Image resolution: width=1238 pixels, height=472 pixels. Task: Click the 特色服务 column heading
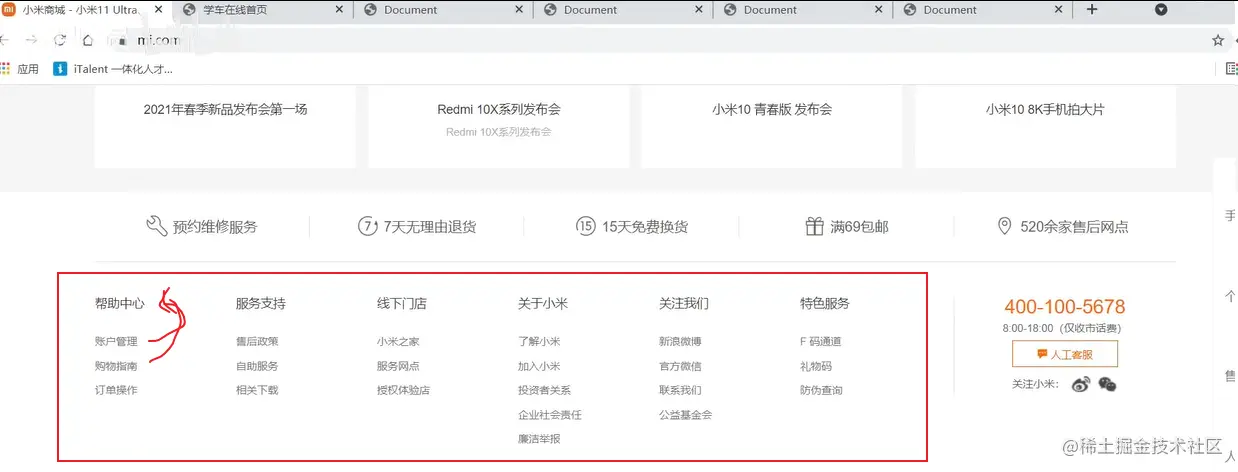pos(825,303)
